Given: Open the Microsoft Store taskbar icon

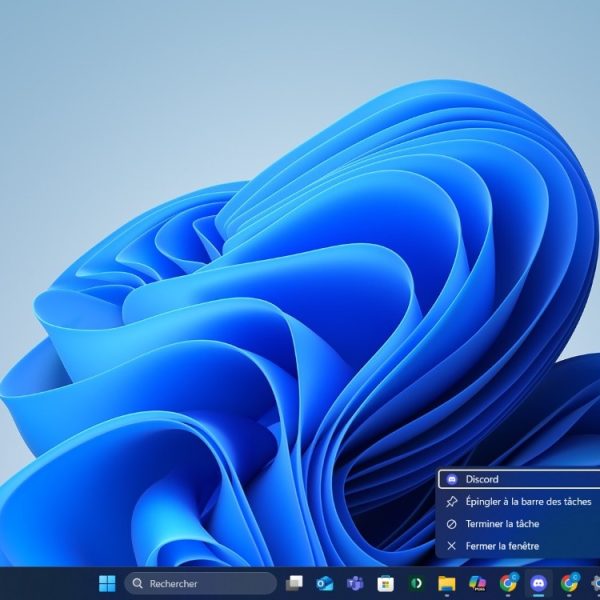Looking at the screenshot, I should point(386,584).
